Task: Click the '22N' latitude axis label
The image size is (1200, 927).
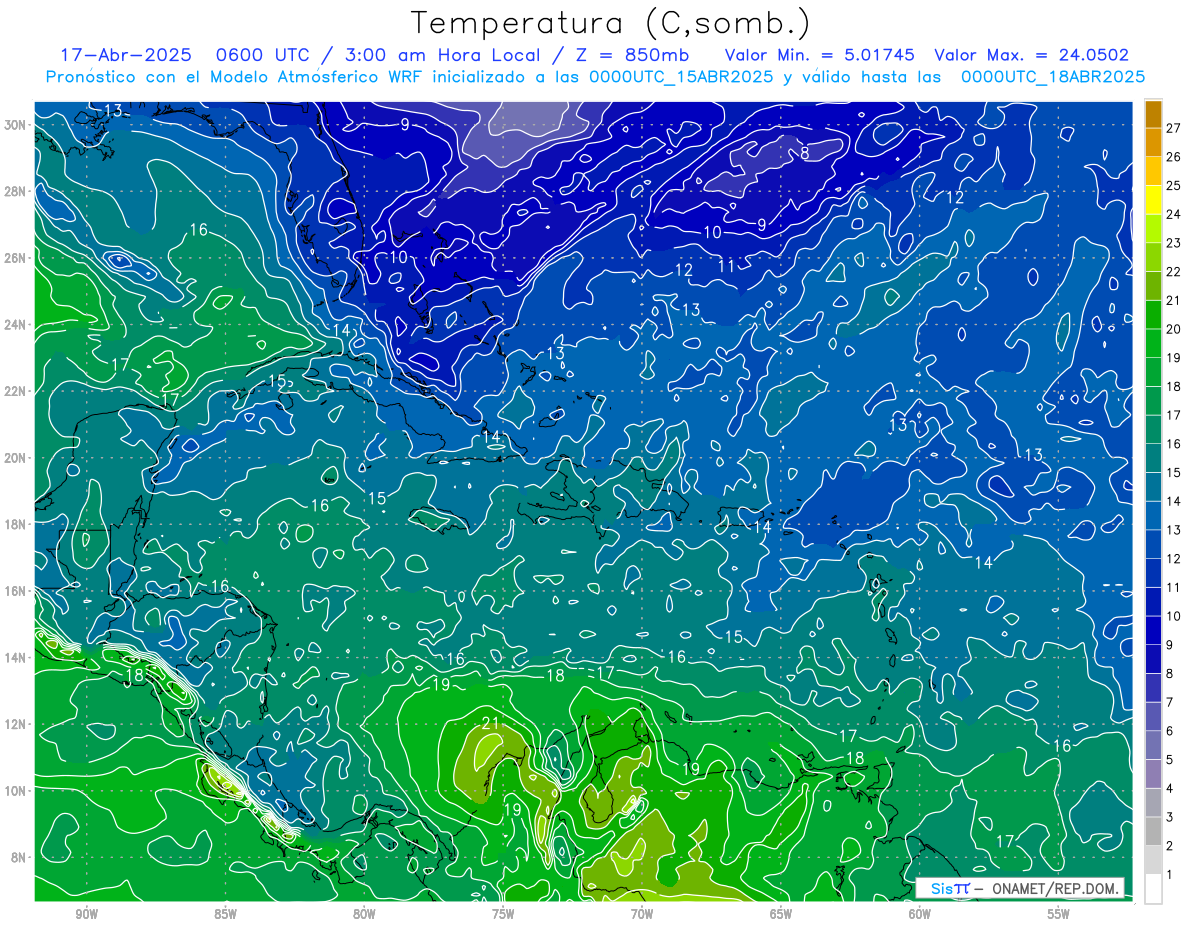Action: [x=16, y=391]
